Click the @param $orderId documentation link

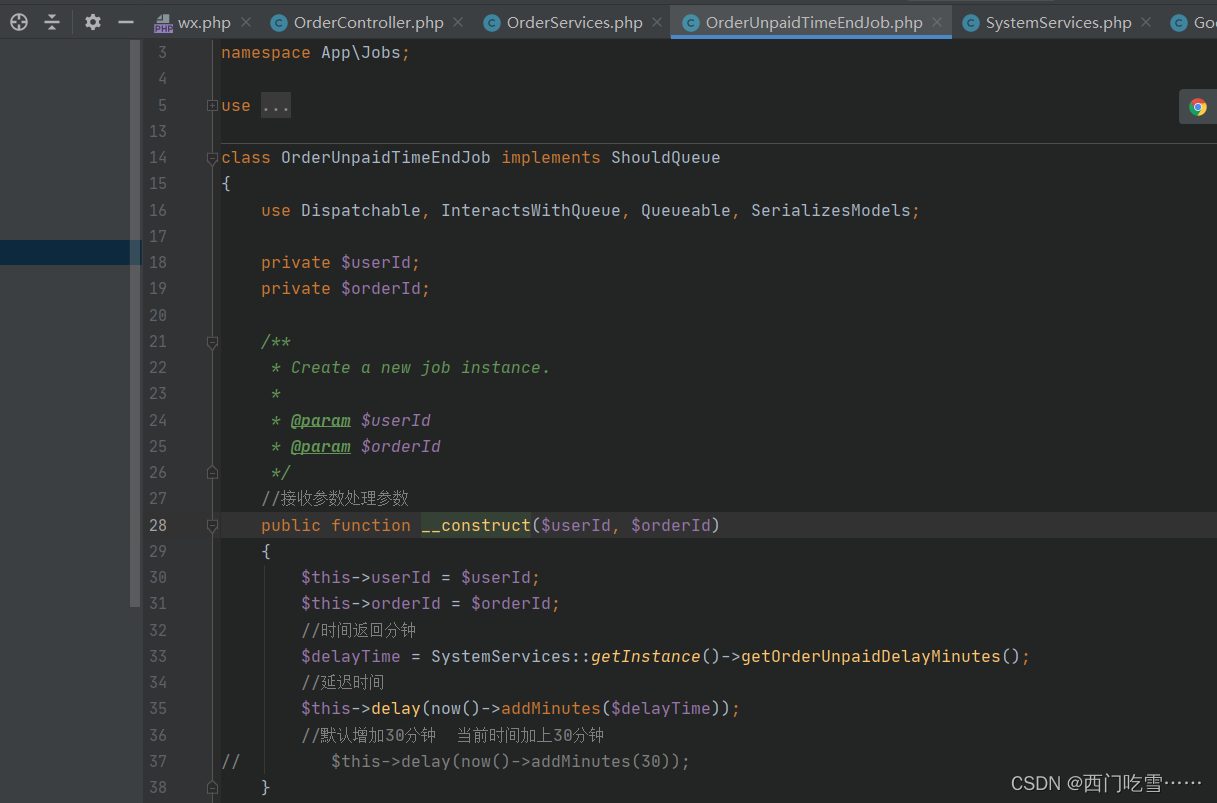[320, 446]
